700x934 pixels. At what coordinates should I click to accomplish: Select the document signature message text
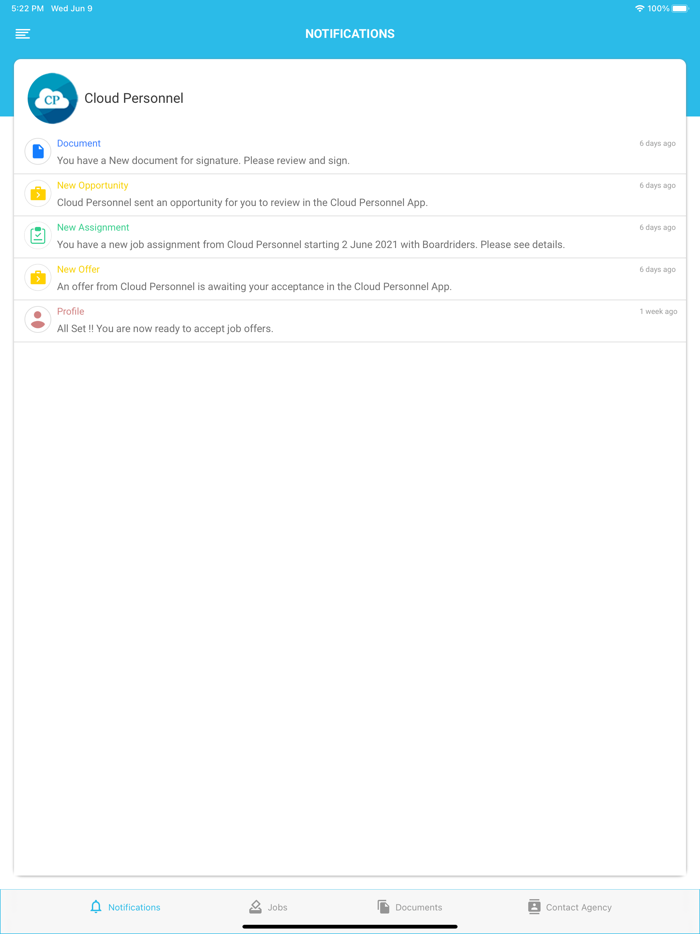click(x=203, y=160)
